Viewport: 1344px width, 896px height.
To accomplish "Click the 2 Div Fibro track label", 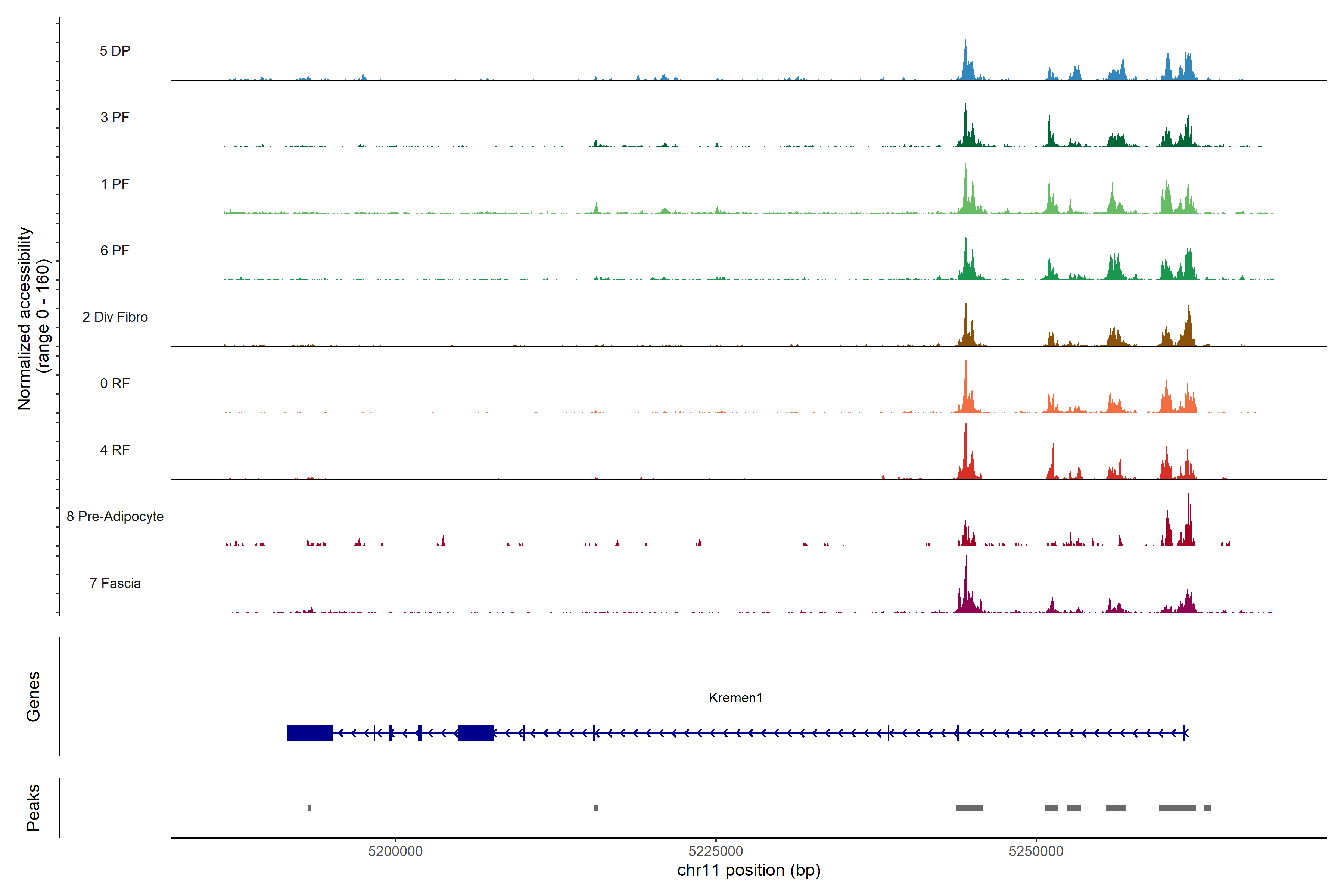I will 115,317.
